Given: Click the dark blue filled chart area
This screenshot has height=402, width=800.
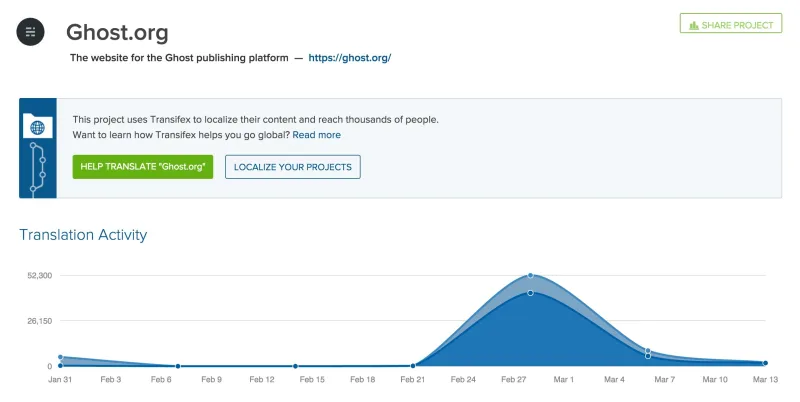Looking at the screenshot, I should point(530,335).
